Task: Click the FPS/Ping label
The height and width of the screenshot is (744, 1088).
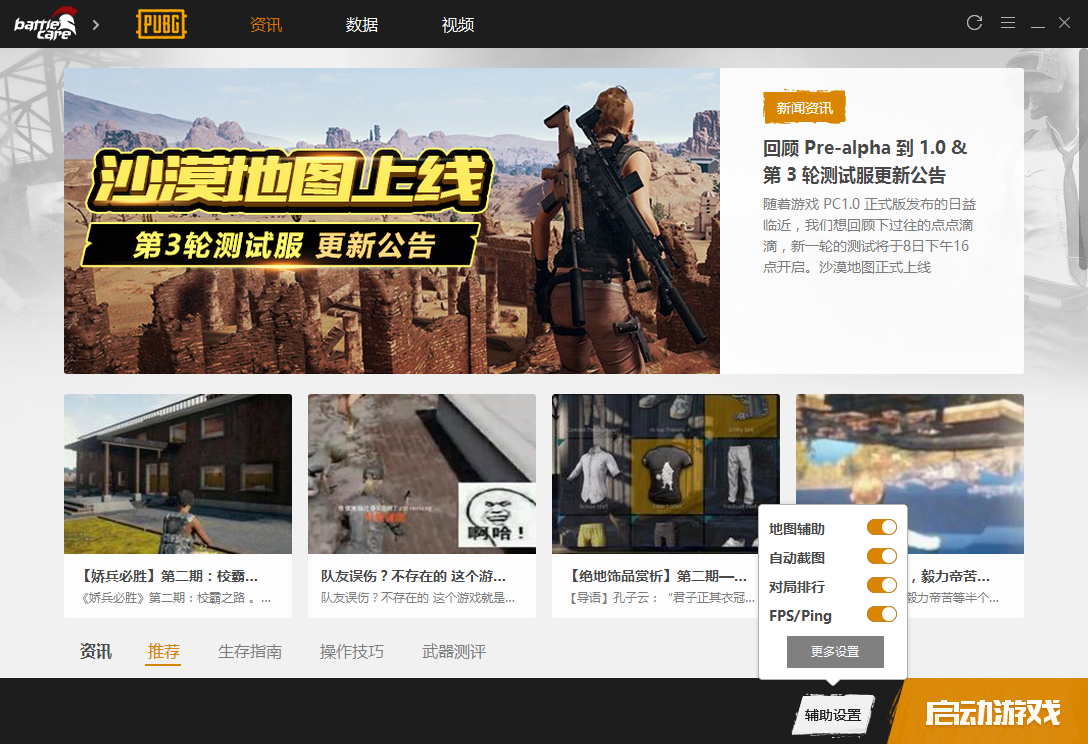Action: [x=800, y=616]
